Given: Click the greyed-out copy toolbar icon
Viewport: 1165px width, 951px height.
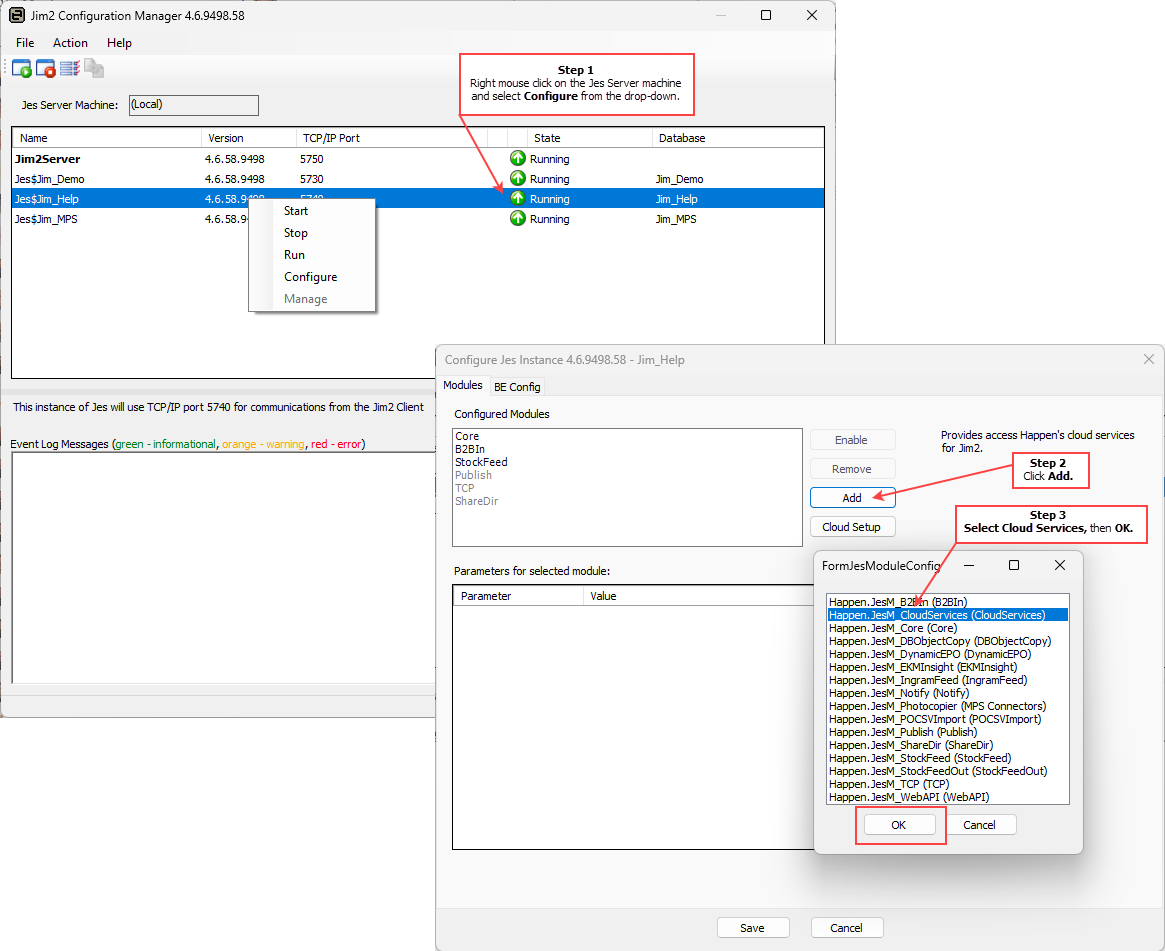Looking at the screenshot, I should tap(94, 68).
